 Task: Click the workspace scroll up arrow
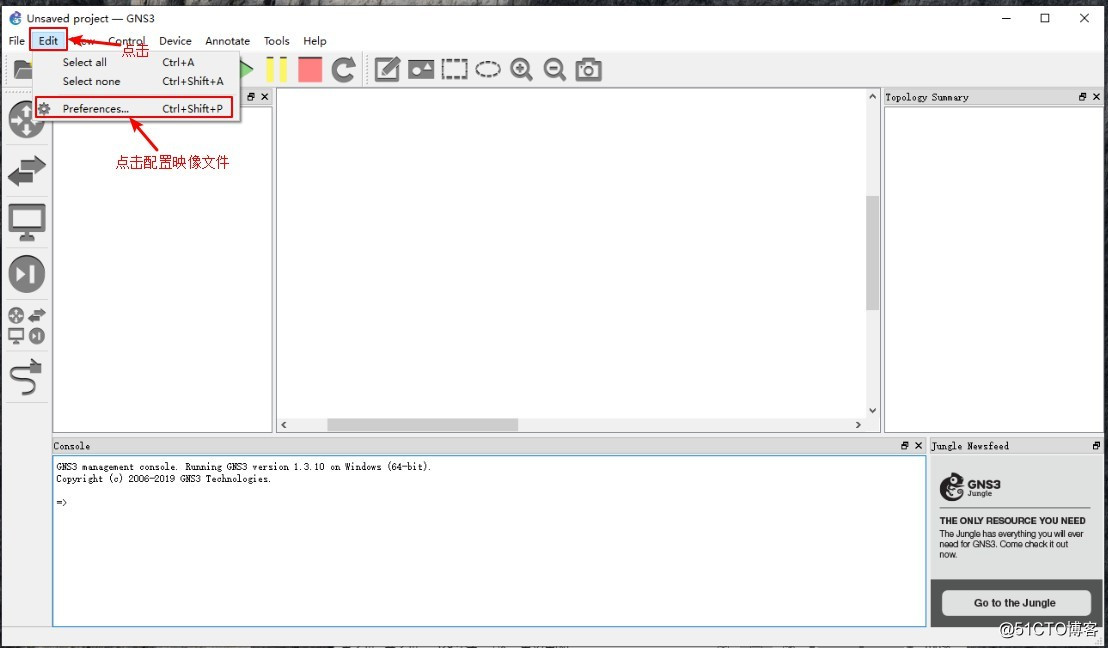click(872, 97)
